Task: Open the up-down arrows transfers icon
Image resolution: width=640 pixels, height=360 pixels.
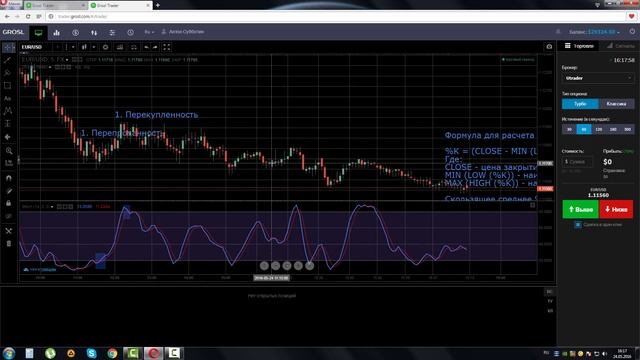Action: click(94, 33)
